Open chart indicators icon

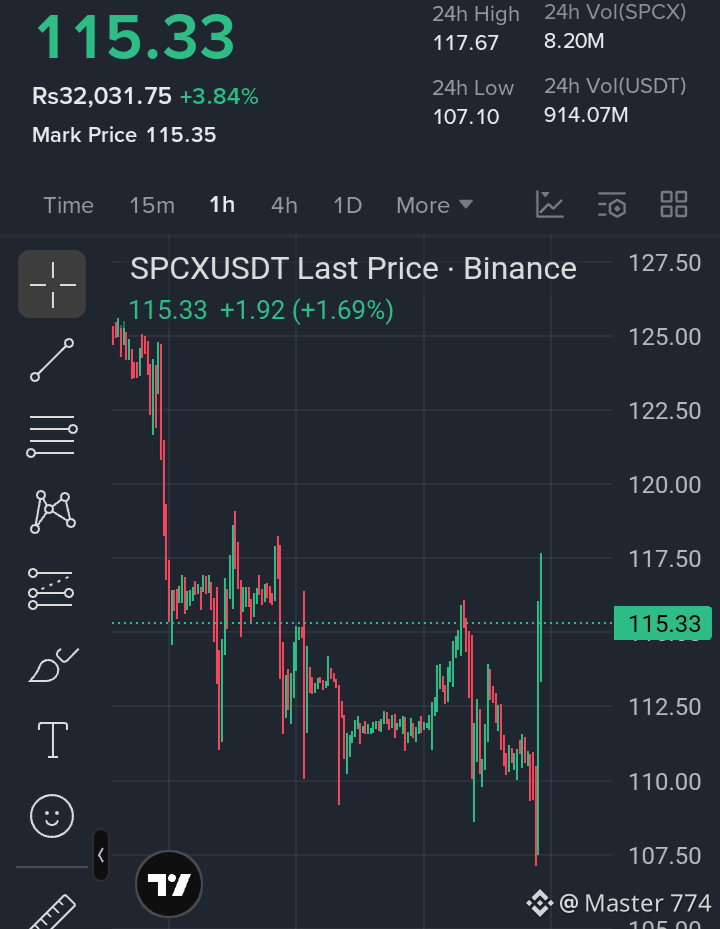[549, 204]
